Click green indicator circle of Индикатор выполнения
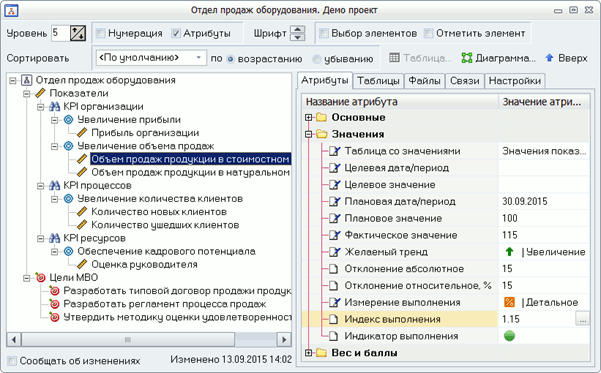This screenshot has width=601, height=373. click(x=509, y=336)
